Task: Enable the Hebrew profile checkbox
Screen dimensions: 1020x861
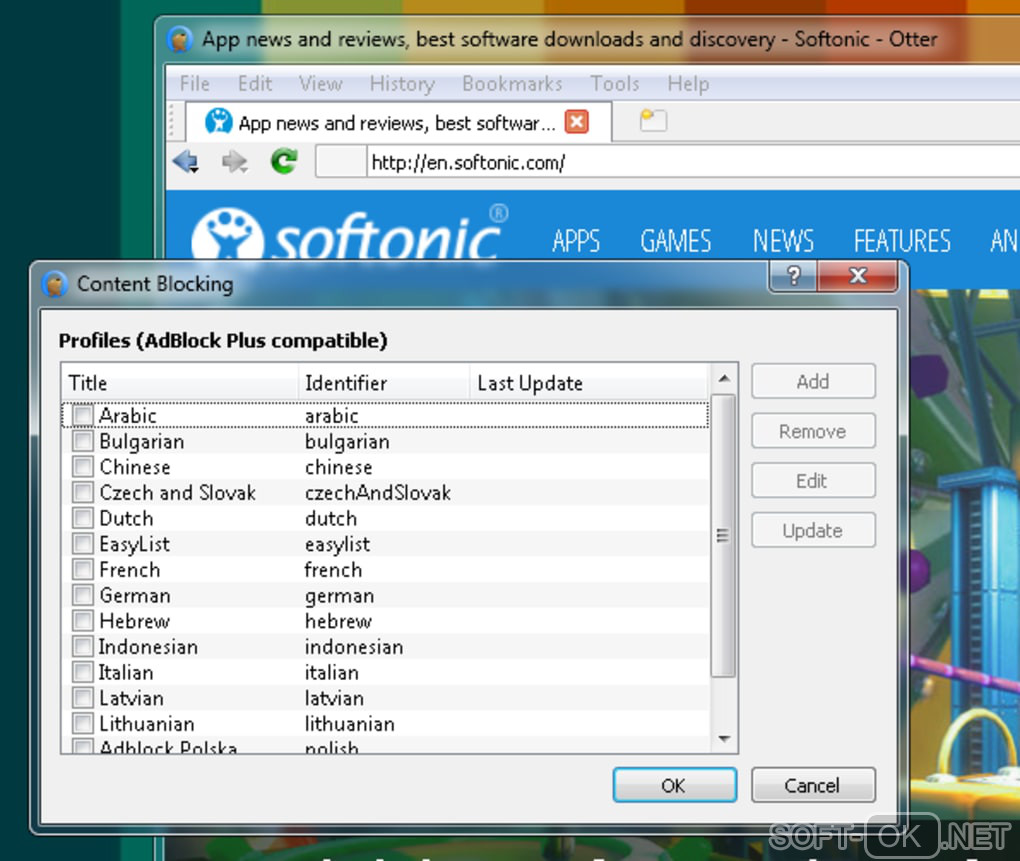Action: 83,620
